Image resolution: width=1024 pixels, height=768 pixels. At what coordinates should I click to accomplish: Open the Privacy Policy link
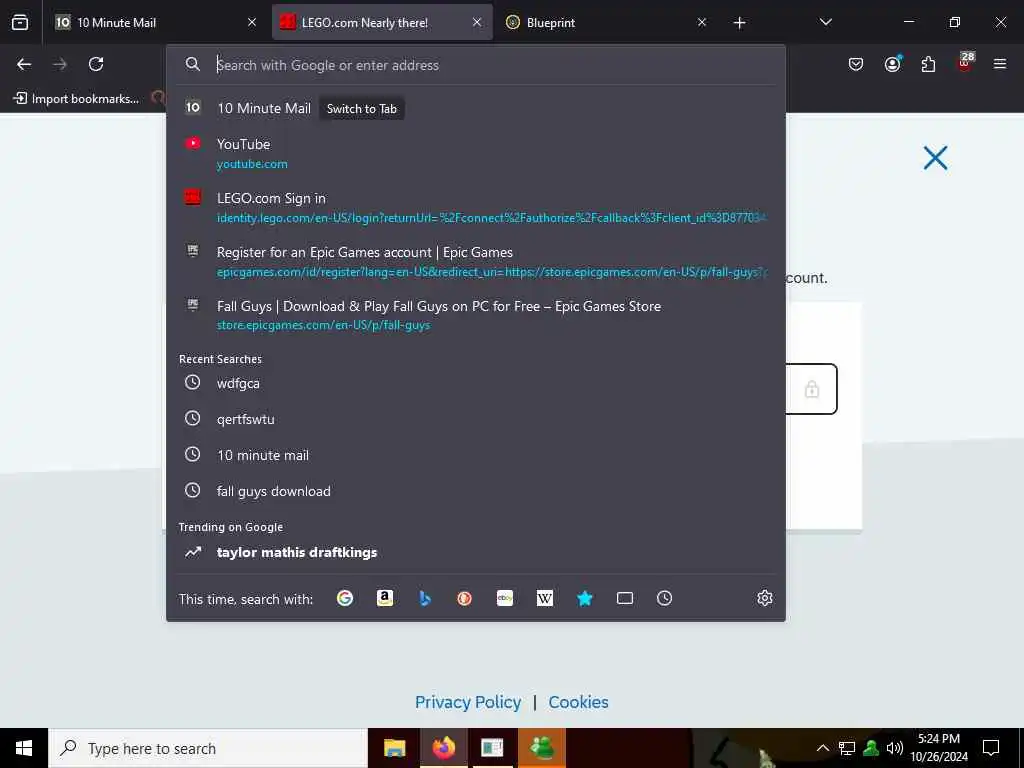(468, 702)
